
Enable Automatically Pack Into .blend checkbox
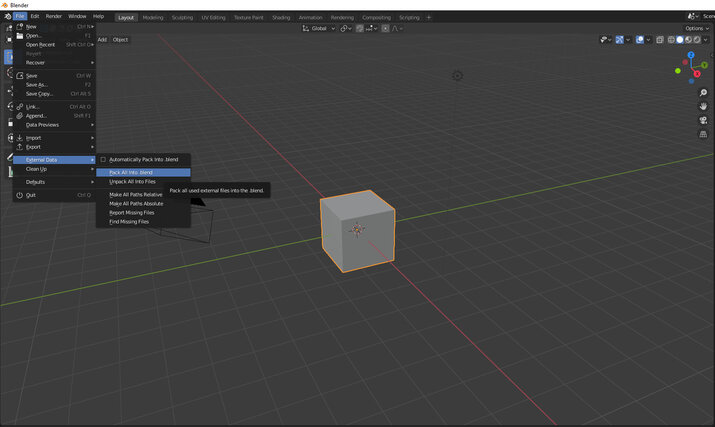coord(103,160)
